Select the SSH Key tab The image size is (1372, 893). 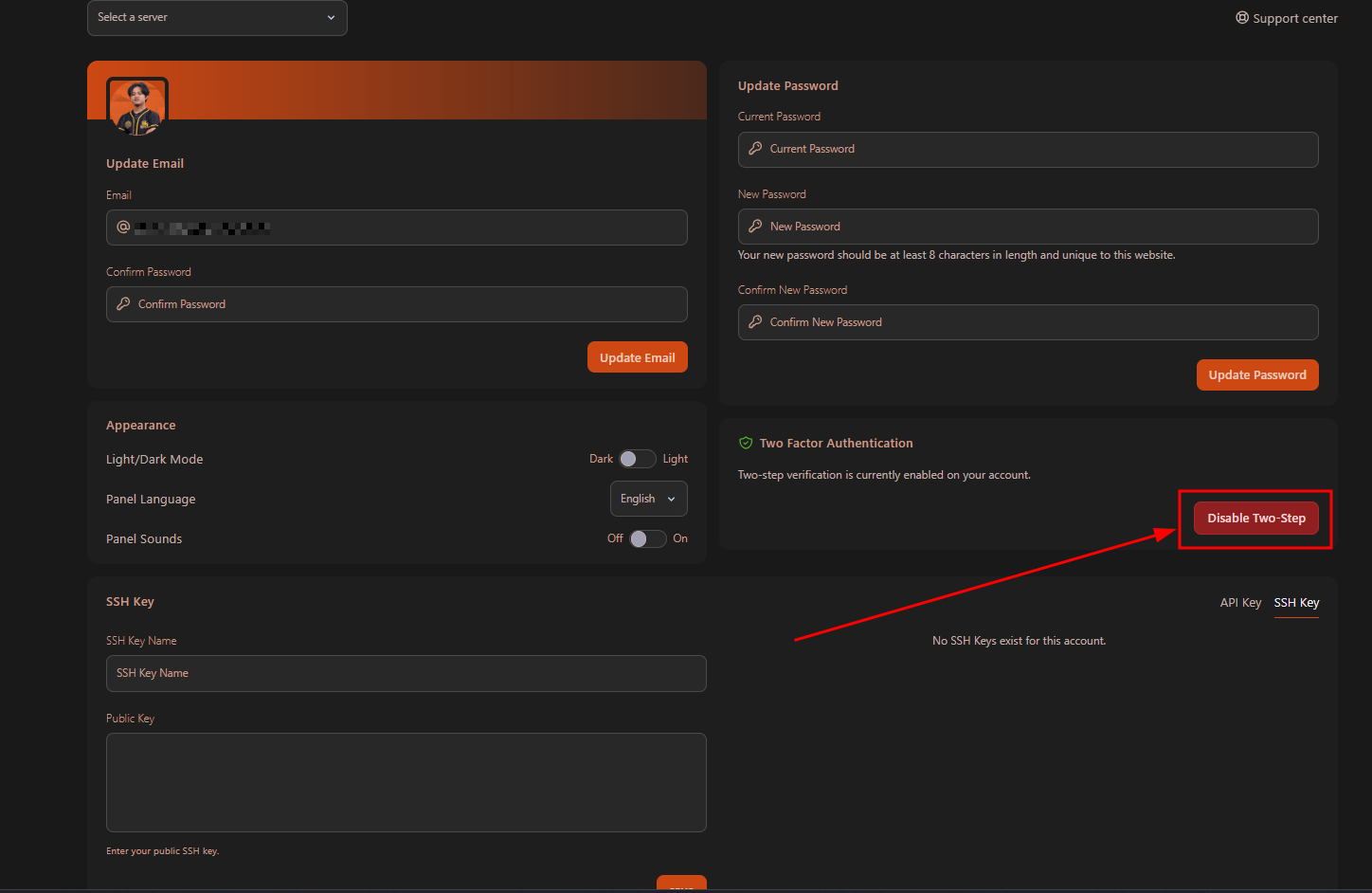coord(1296,603)
